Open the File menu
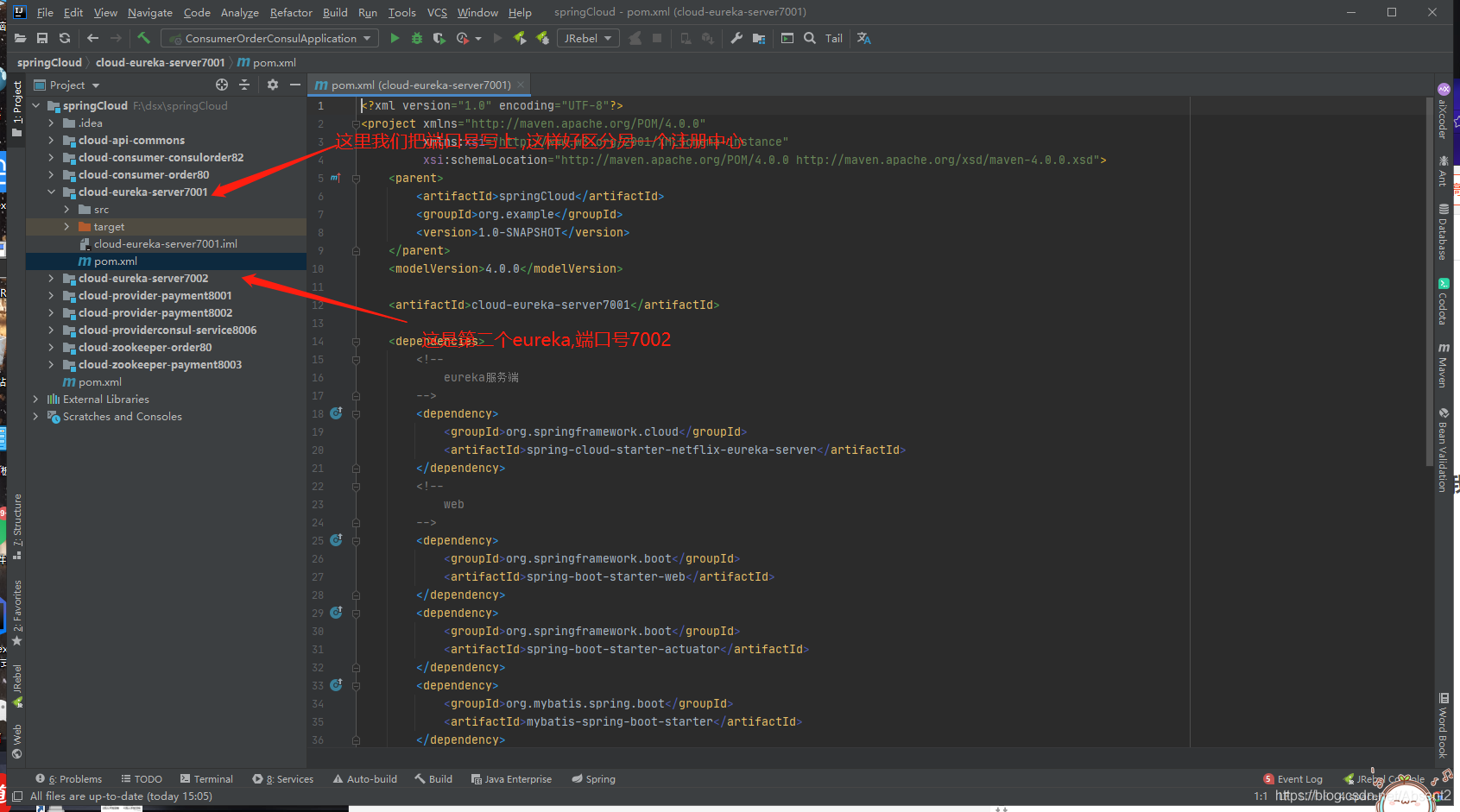 pyautogui.click(x=45, y=12)
